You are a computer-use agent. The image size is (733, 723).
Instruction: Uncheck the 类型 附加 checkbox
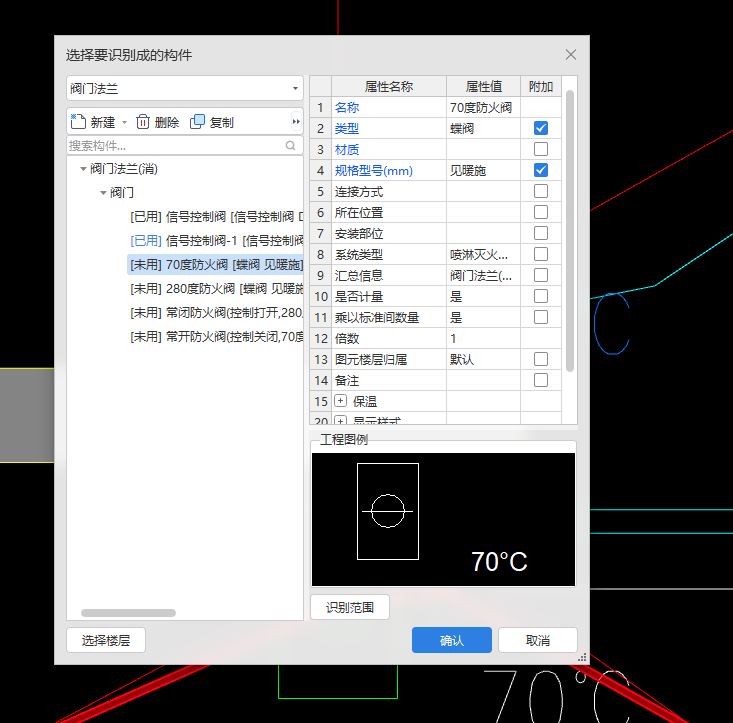(541, 128)
